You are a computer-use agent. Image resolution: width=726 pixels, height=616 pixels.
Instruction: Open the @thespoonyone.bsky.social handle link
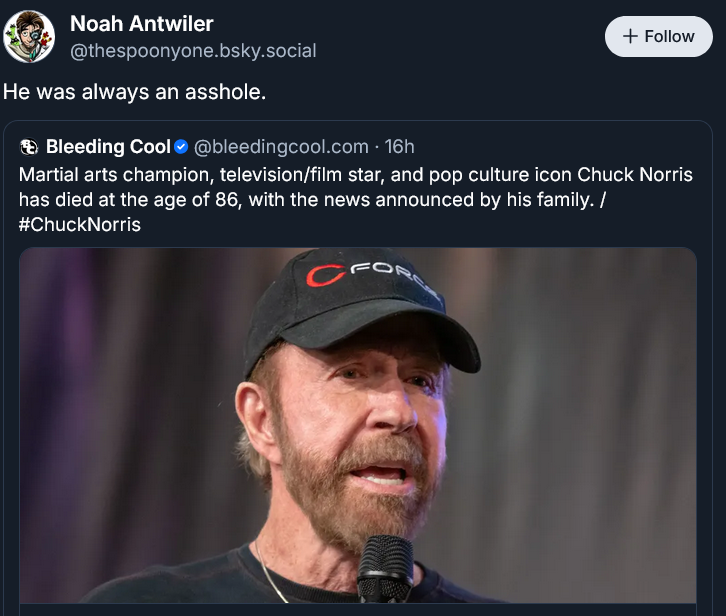[x=192, y=50]
